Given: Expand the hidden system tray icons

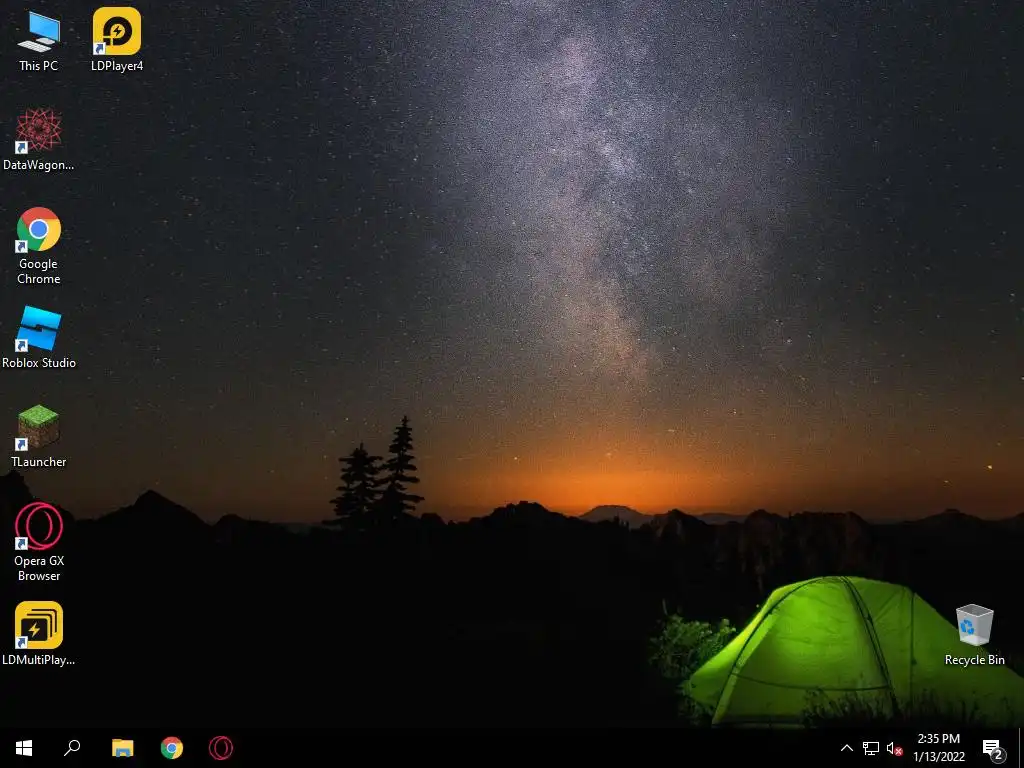Looking at the screenshot, I should coord(846,748).
